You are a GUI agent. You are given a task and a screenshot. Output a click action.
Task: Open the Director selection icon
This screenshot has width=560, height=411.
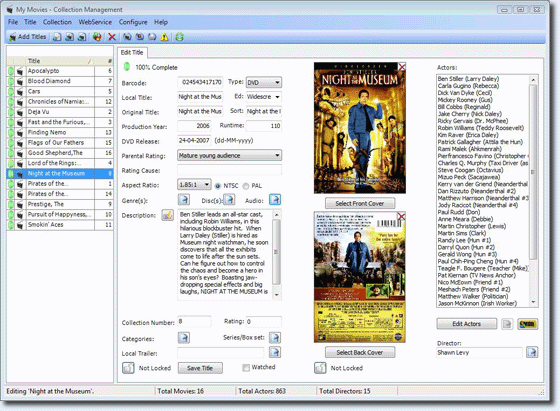(532, 352)
